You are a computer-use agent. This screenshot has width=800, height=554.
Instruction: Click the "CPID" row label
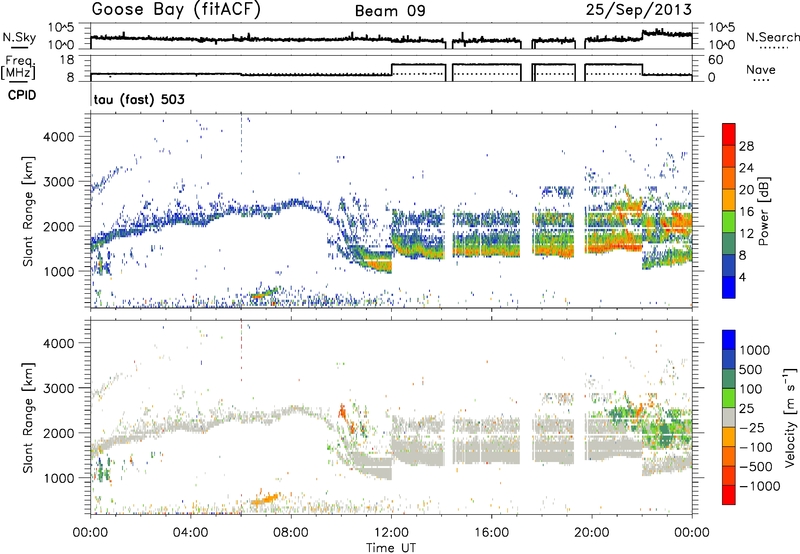[22, 95]
